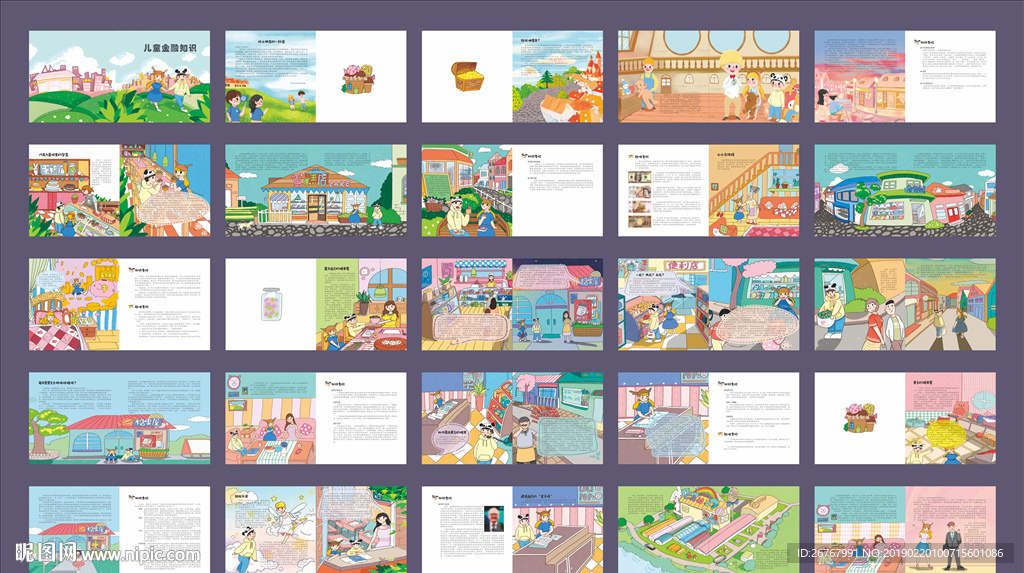Image resolution: width=1024 pixels, height=573 pixels.
Task: Open the living room spread with pink sofa
Action: (x=316, y=418)
